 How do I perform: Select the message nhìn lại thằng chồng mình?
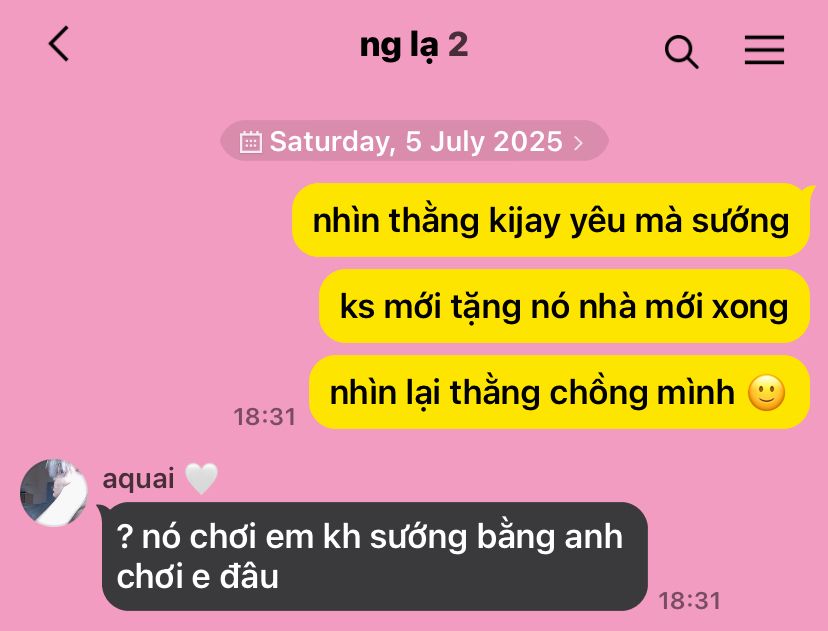[559, 392]
